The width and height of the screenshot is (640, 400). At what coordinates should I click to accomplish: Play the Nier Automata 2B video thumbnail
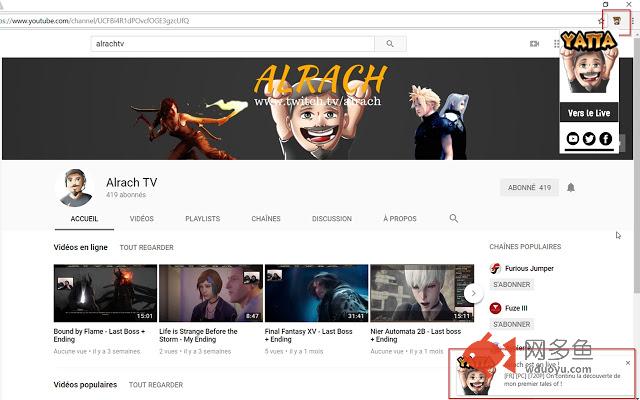(x=422, y=293)
